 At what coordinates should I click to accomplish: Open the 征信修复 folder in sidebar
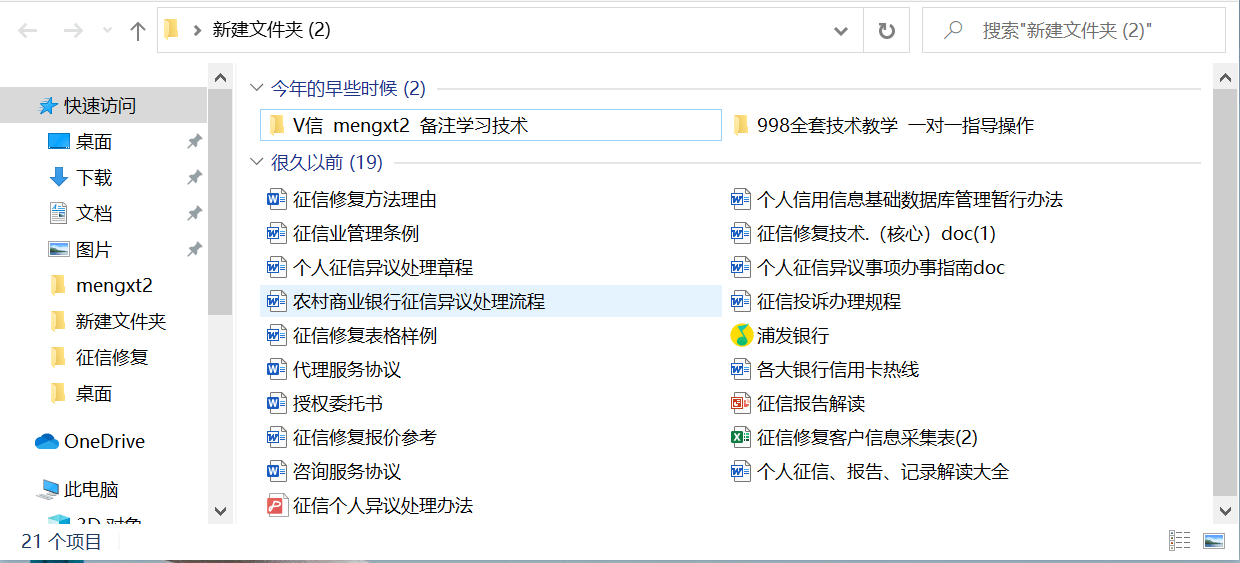[111, 358]
